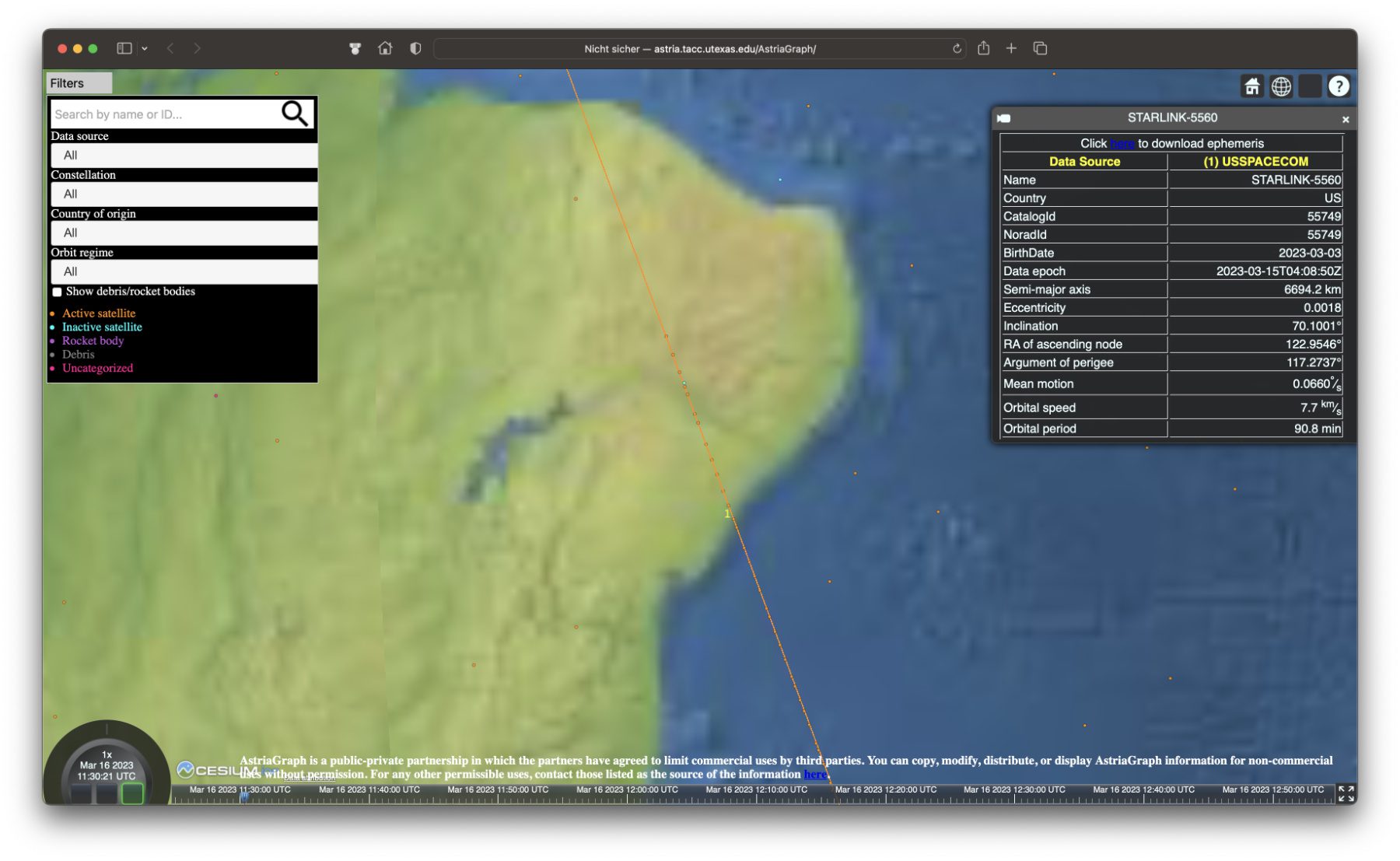The width and height of the screenshot is (1400, 861).
Task: Click the blue timeline scrubber marker
Action: pos(244,796)
